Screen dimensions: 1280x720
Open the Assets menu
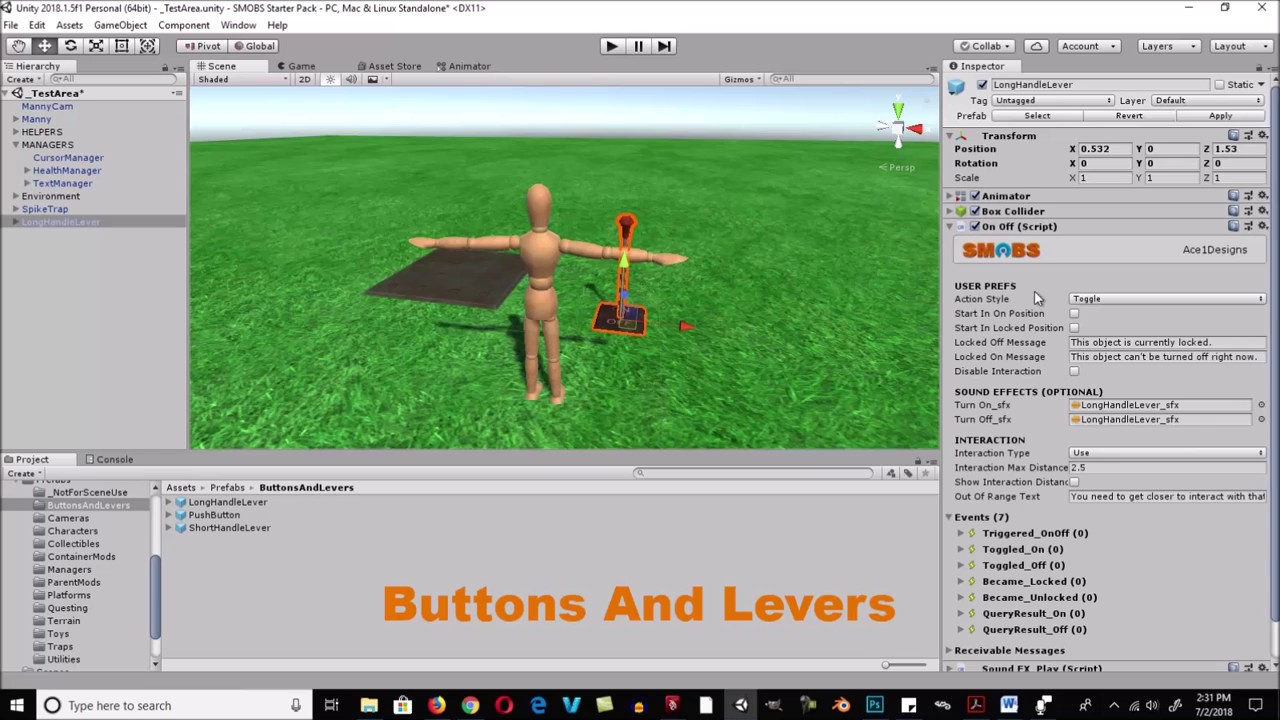[69, 25]
